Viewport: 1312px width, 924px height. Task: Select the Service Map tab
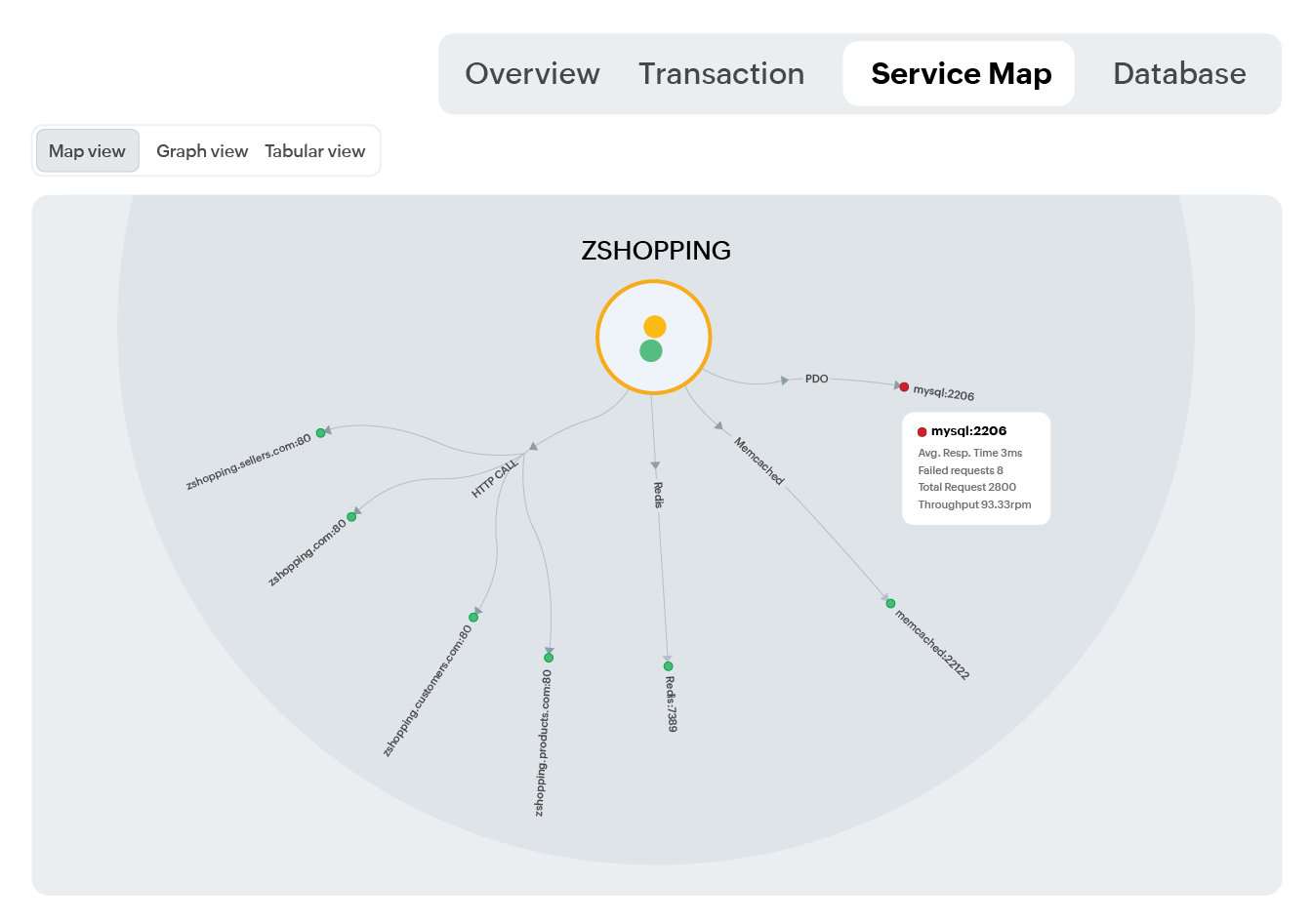click(959, 74)
